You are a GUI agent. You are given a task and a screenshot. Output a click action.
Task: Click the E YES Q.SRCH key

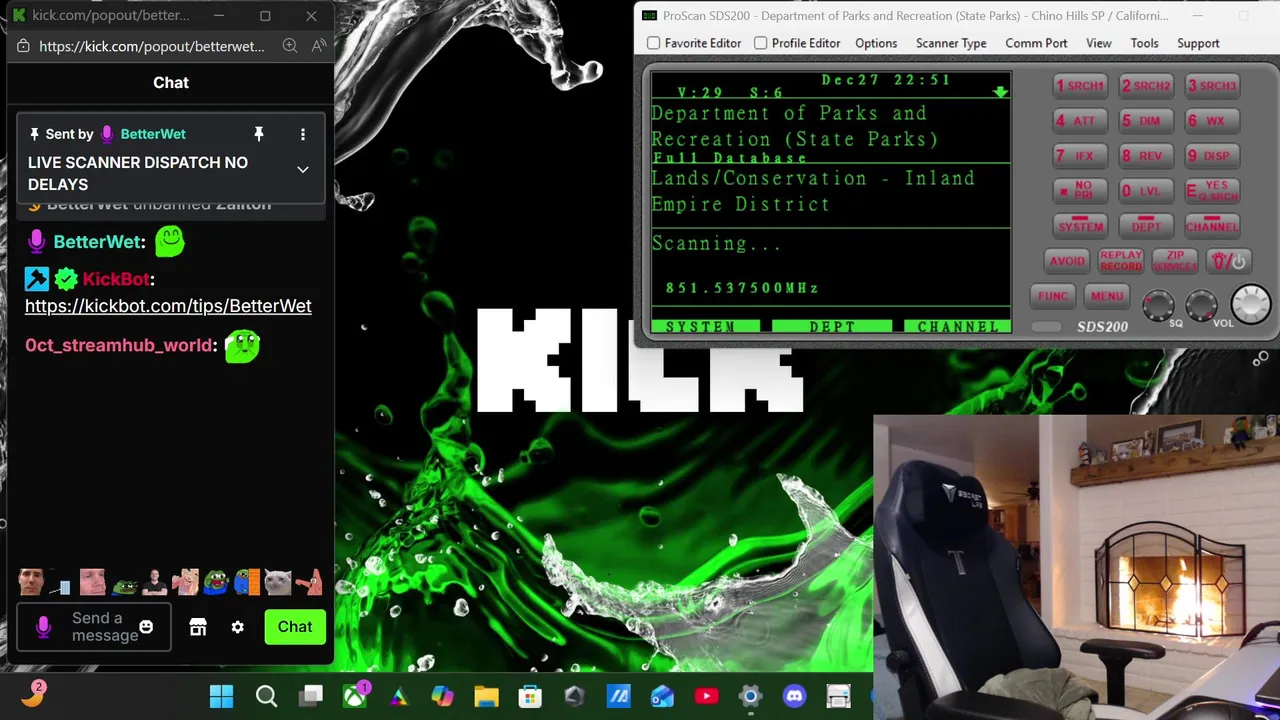point(1212,191)
